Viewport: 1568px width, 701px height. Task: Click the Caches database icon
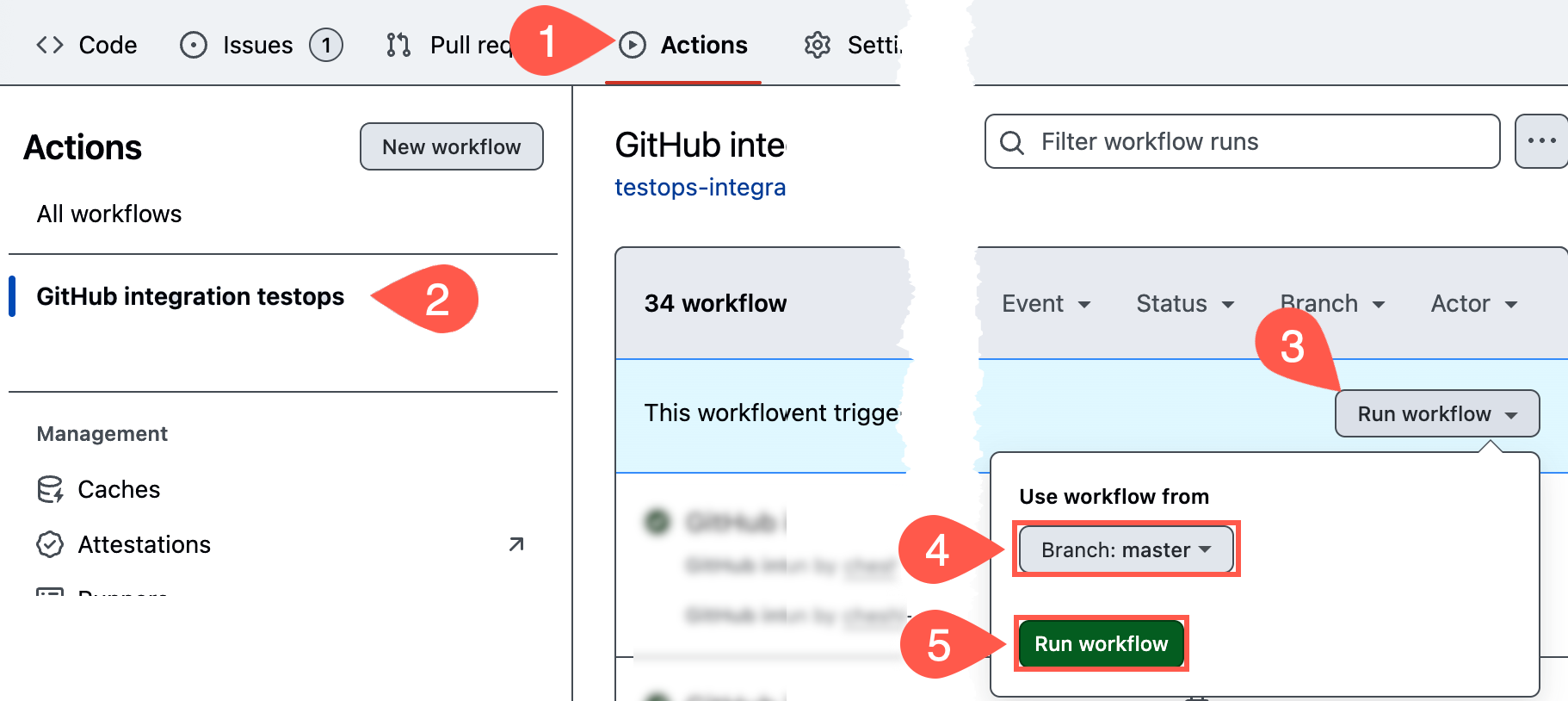pos(50,489)
